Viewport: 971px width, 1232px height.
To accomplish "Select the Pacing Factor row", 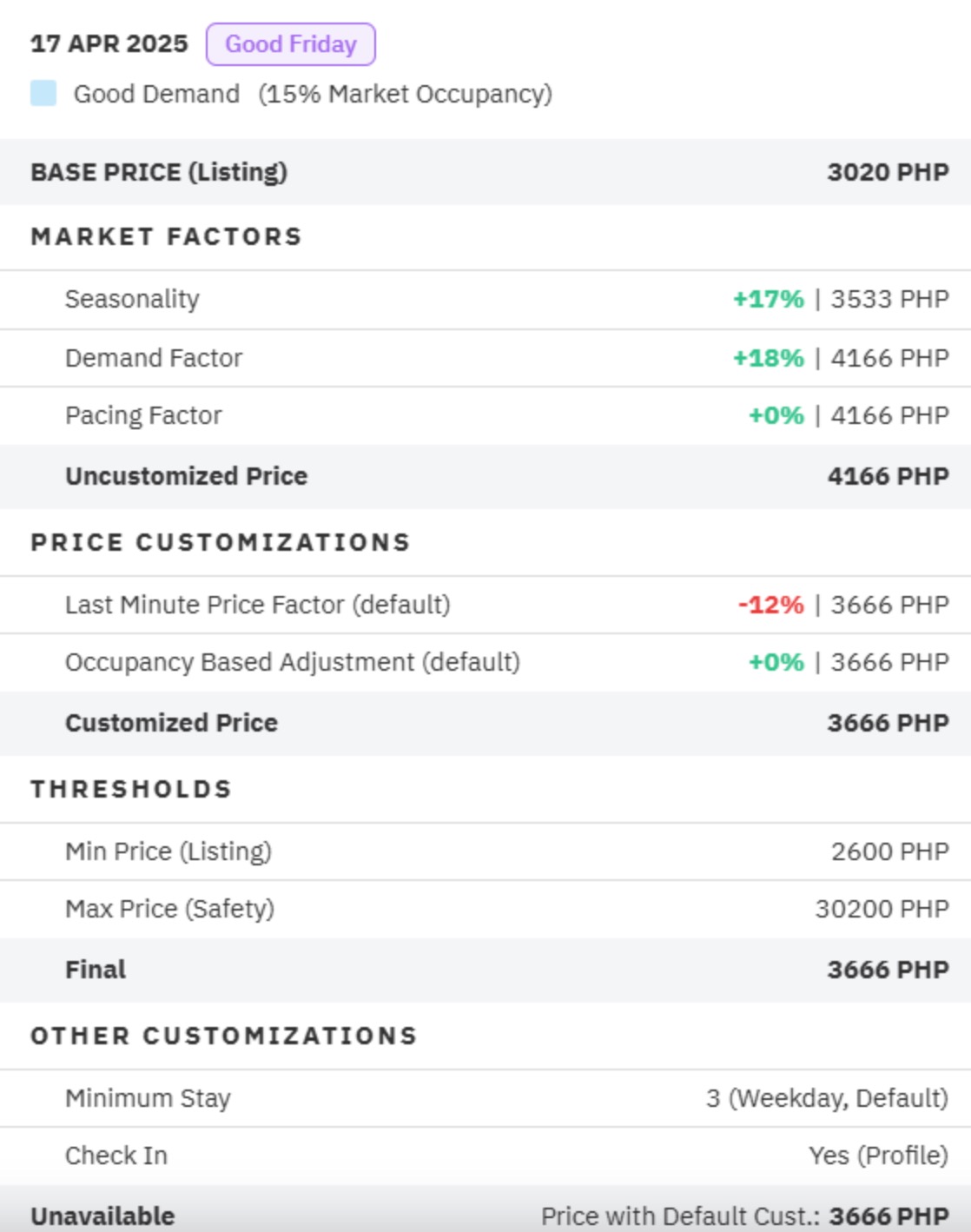I will pyautogui.click(x=485, y=415).
